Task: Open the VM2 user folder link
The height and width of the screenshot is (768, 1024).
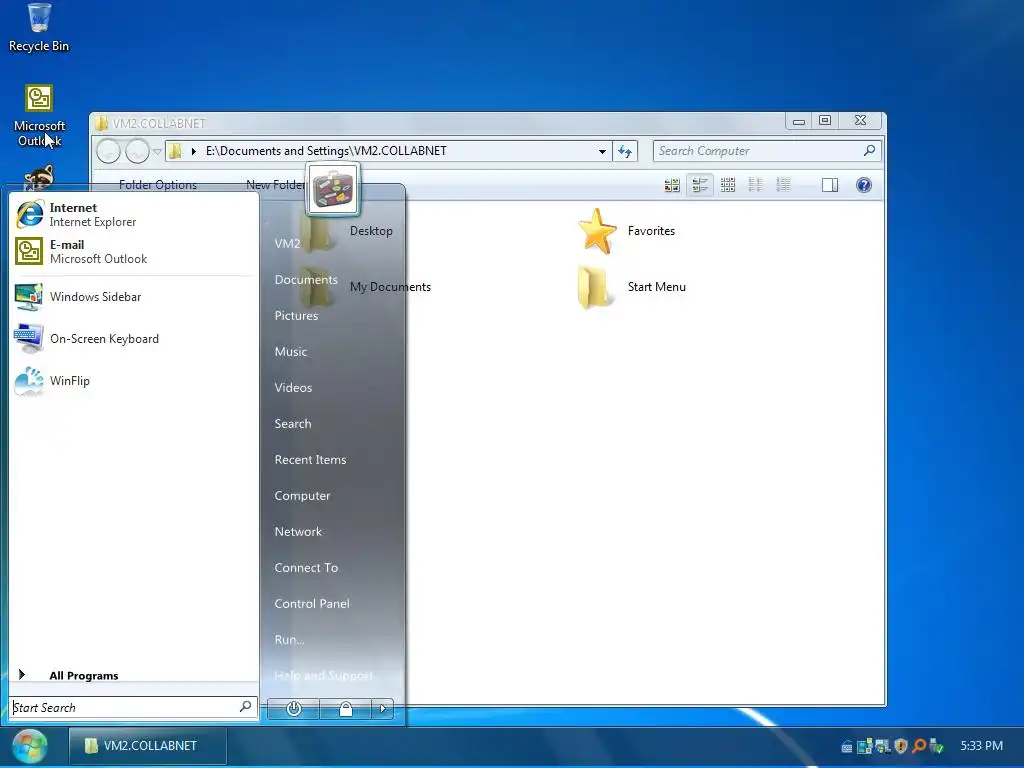Action: 287,244
